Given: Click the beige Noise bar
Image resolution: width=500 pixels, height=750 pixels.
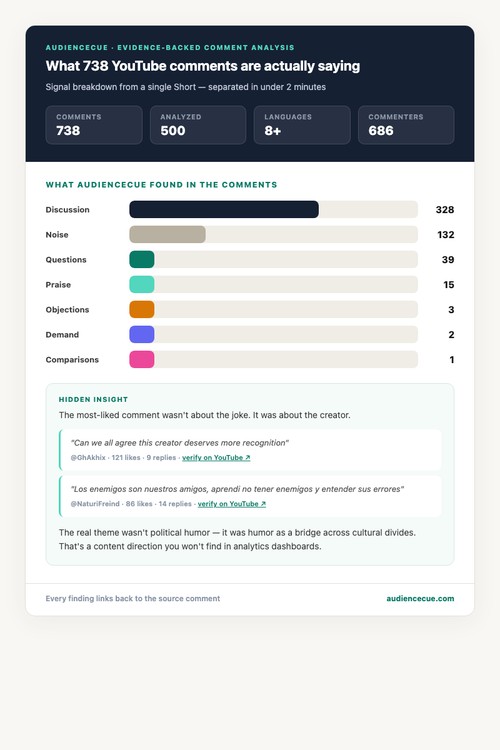Looking at the screenshot, I should (x=167, y=234).
